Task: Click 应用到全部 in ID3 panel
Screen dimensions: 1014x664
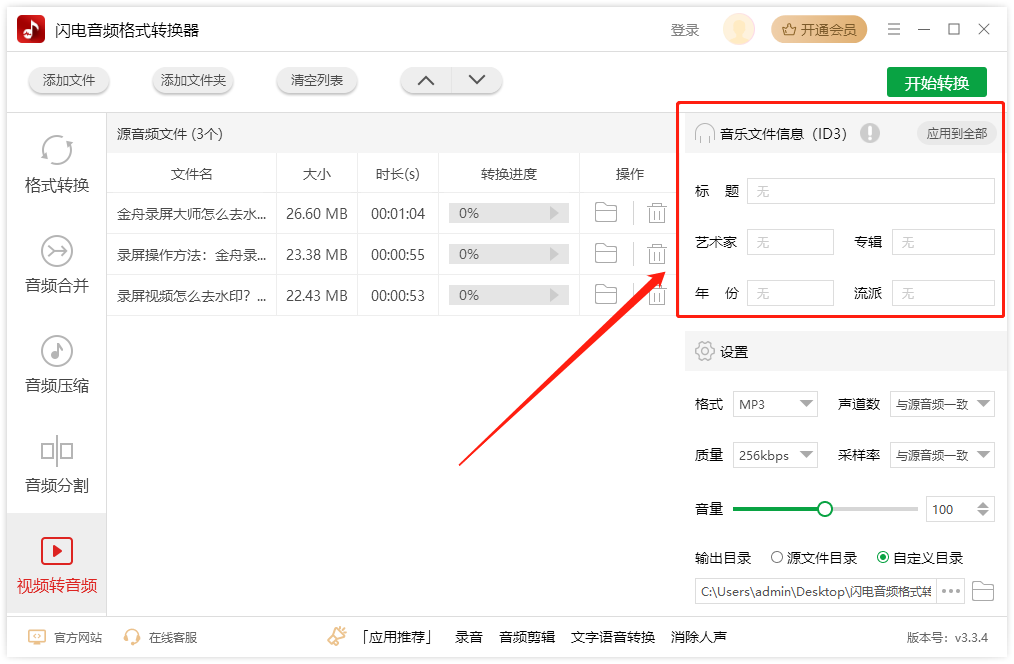Action: (956, 132)
